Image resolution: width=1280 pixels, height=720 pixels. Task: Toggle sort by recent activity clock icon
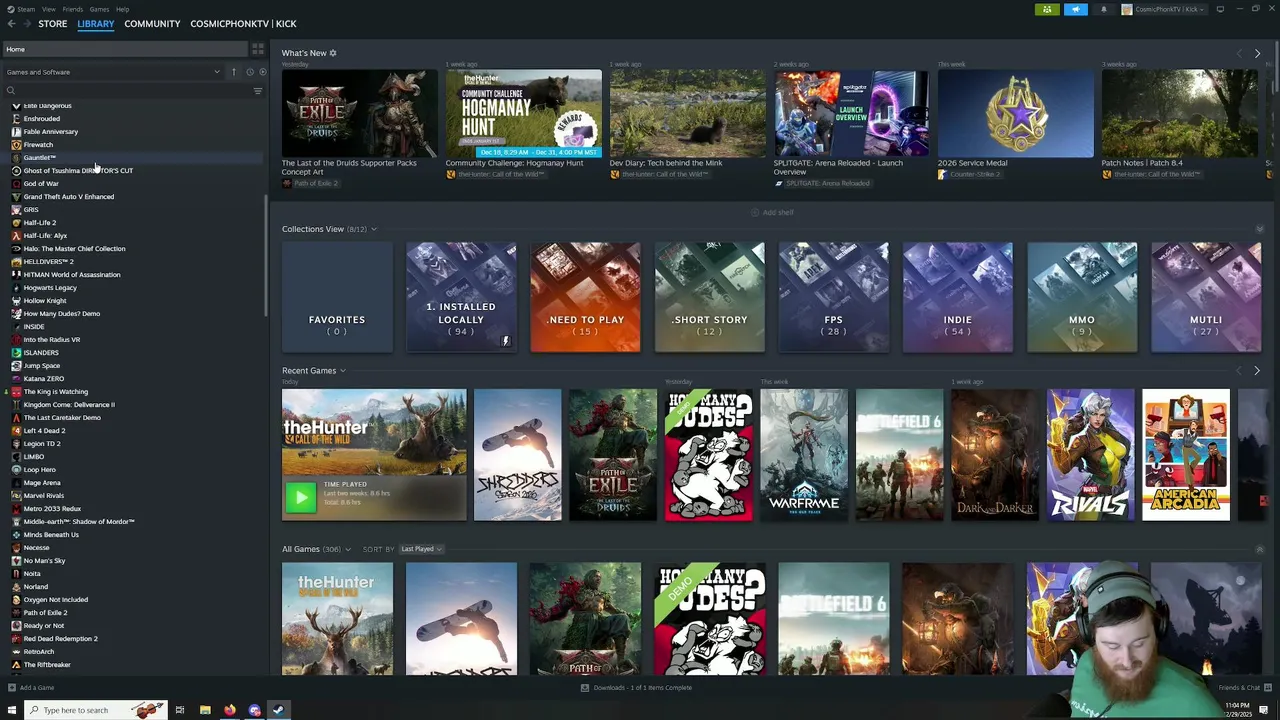click(249, 72)
